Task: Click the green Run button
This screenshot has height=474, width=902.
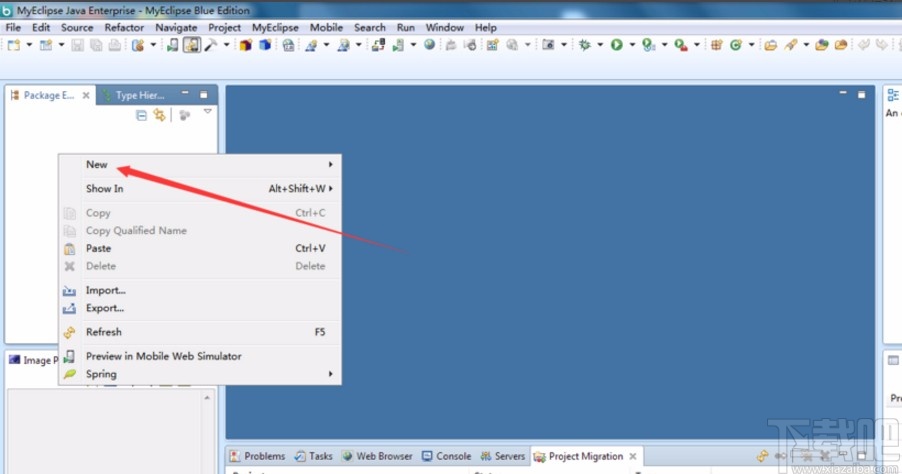Action: 617,45
